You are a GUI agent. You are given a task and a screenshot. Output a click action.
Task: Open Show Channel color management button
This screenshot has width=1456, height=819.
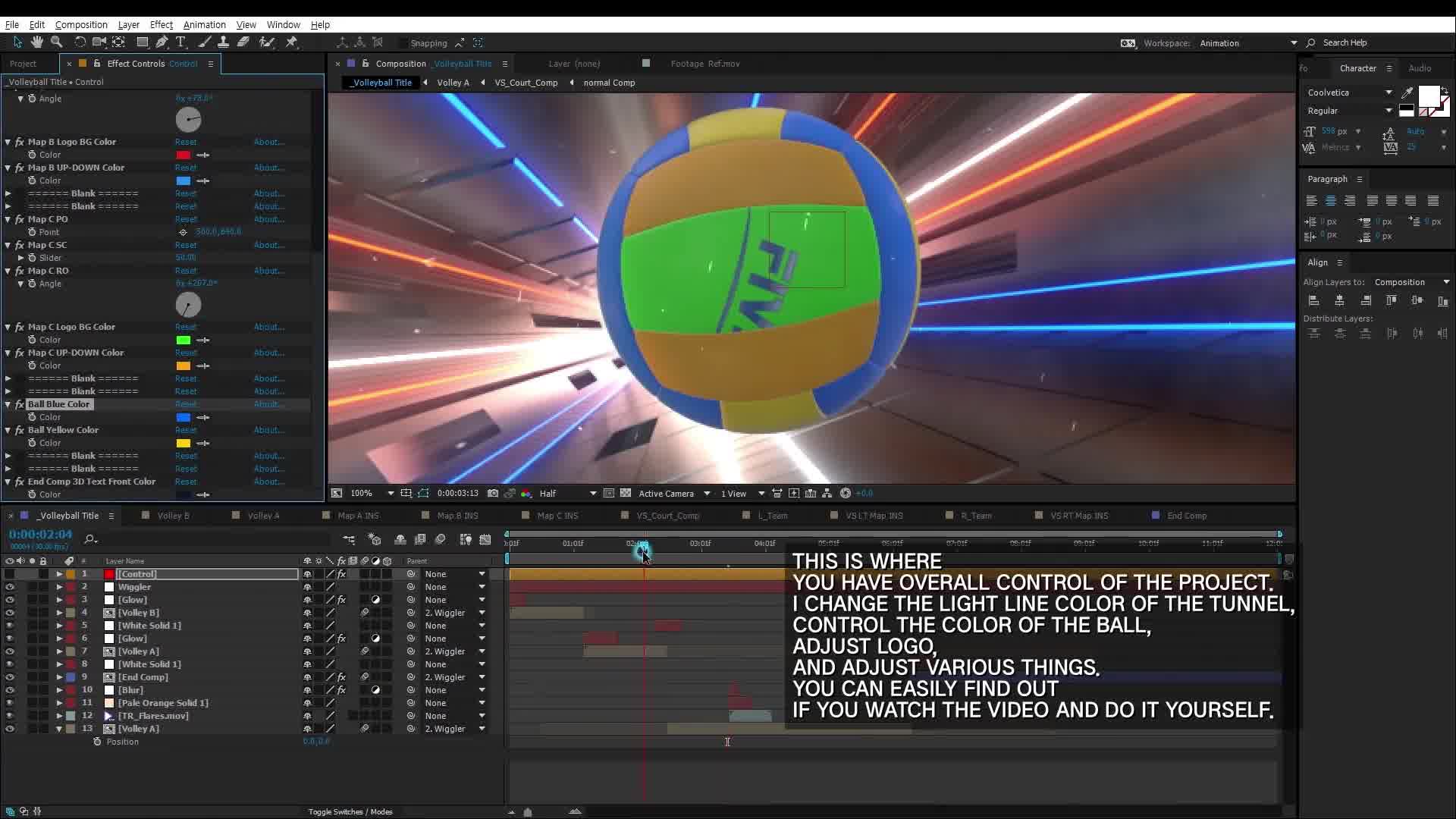pyautogui.click(x=526, y=493)
